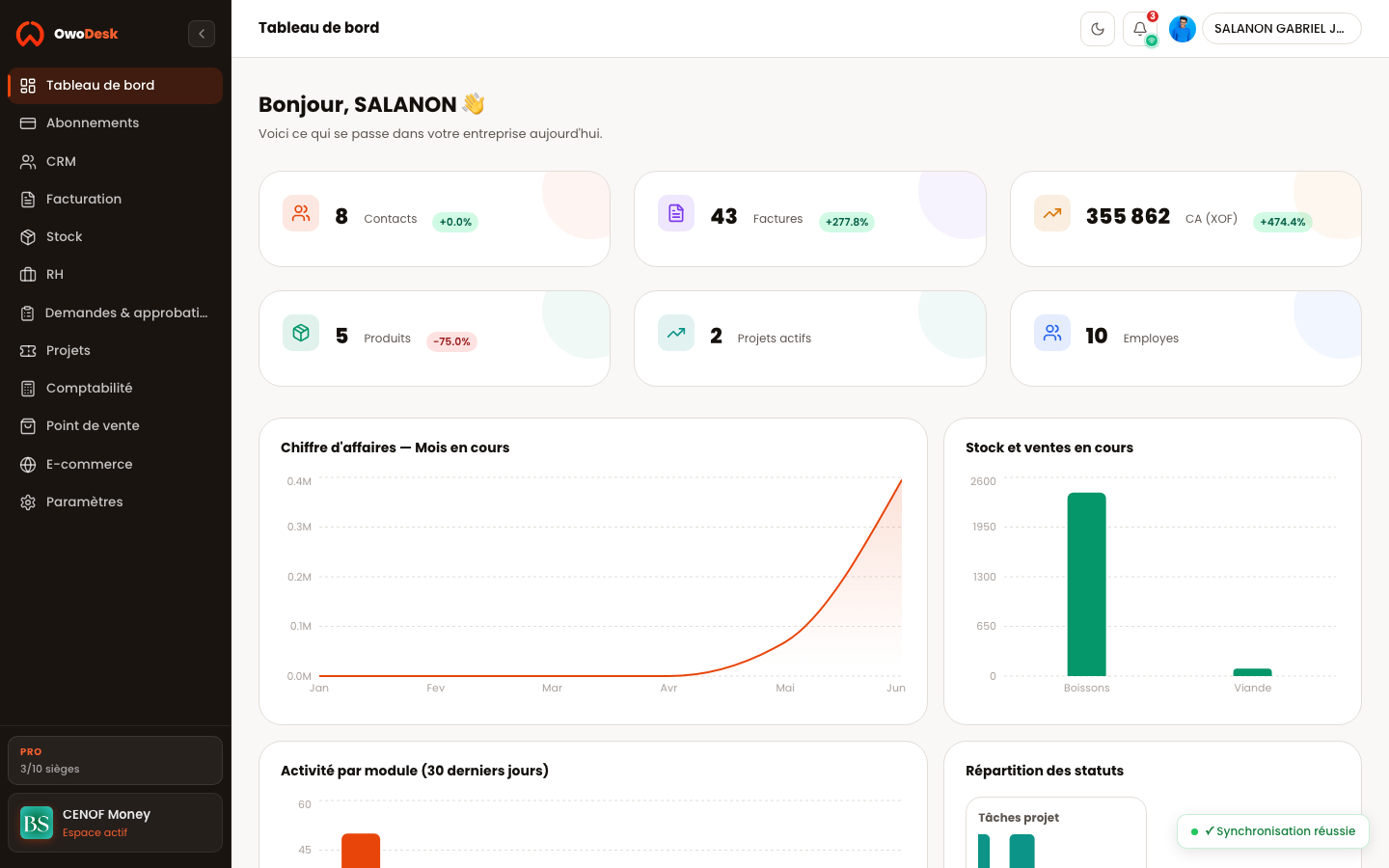Collapse the sidebar with the chevron button
1389x868 pixels.
(202, 34)
